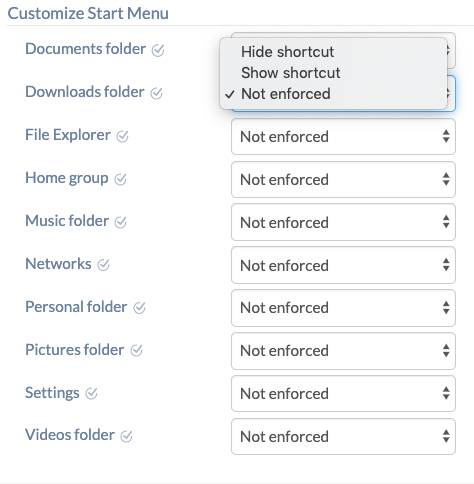
Task: Click the checkmark icon beside Personal folder
Action: tap(139, 308)
